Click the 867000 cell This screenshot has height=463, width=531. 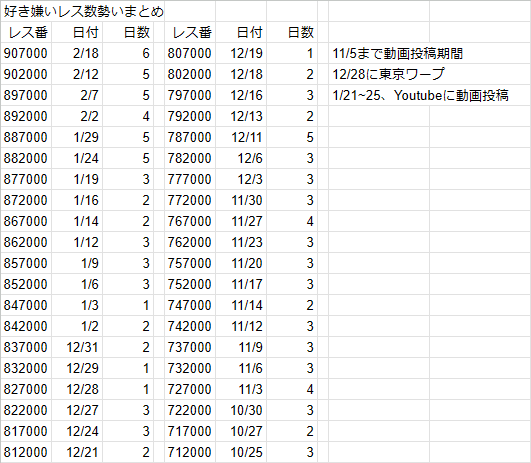pyautogui.click(x=26, y=221)
